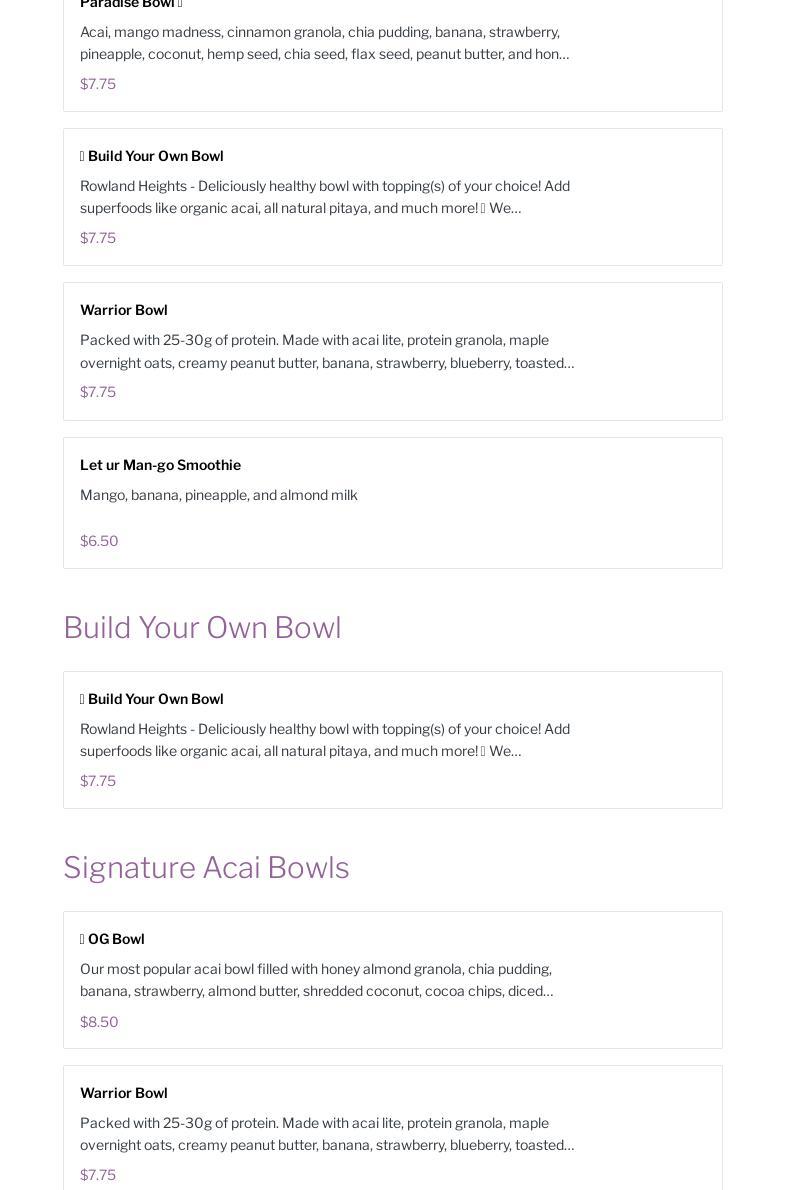Click Warrior Bowl description in Signature Acai Bowls

pos(326,1134)
